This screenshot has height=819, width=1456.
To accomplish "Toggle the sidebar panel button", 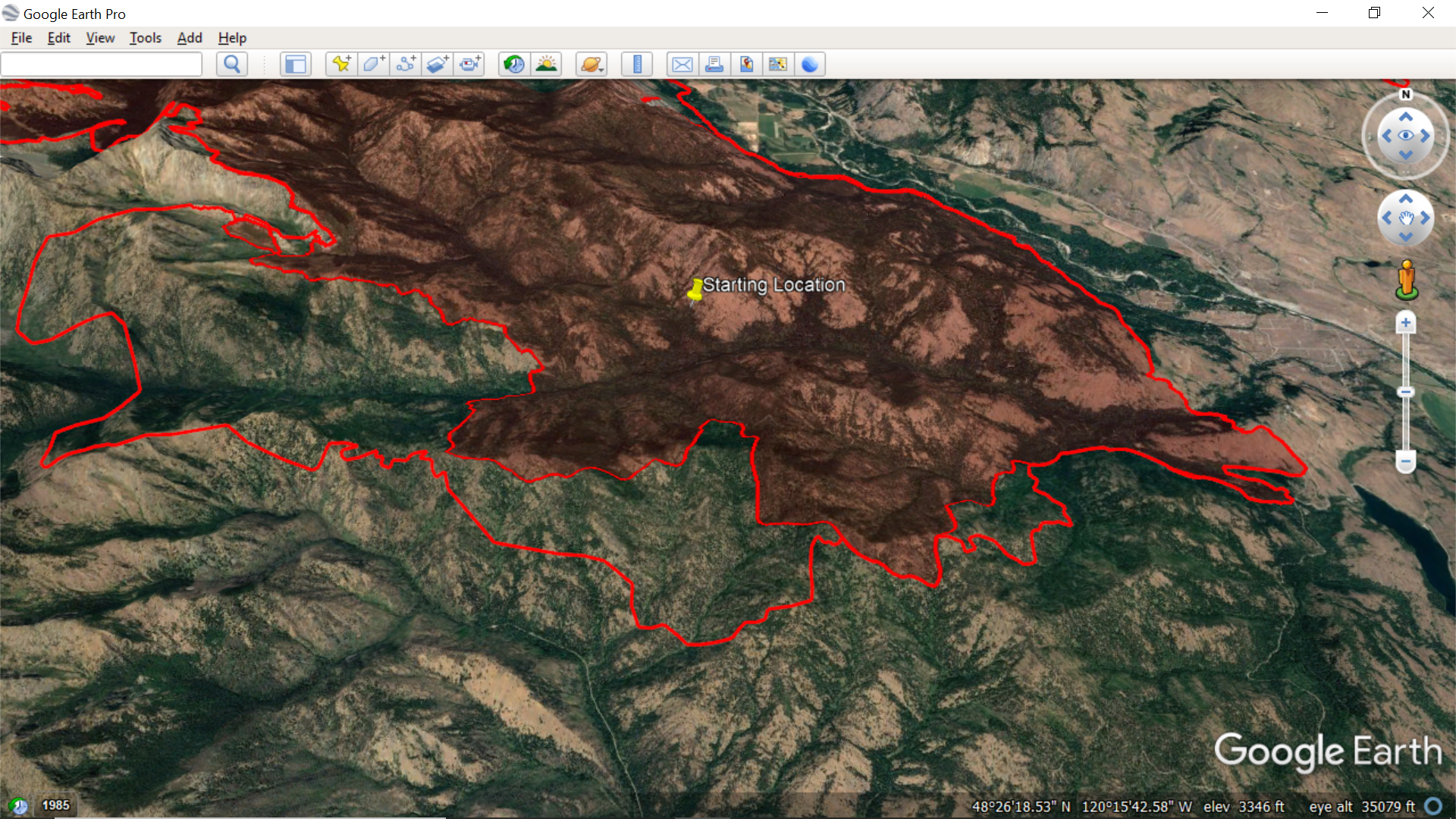I will (x=295, y=64).
